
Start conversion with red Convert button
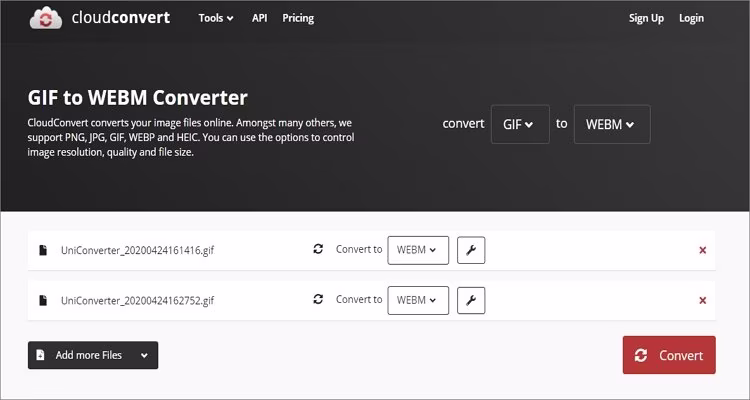[x=669, y=355]
